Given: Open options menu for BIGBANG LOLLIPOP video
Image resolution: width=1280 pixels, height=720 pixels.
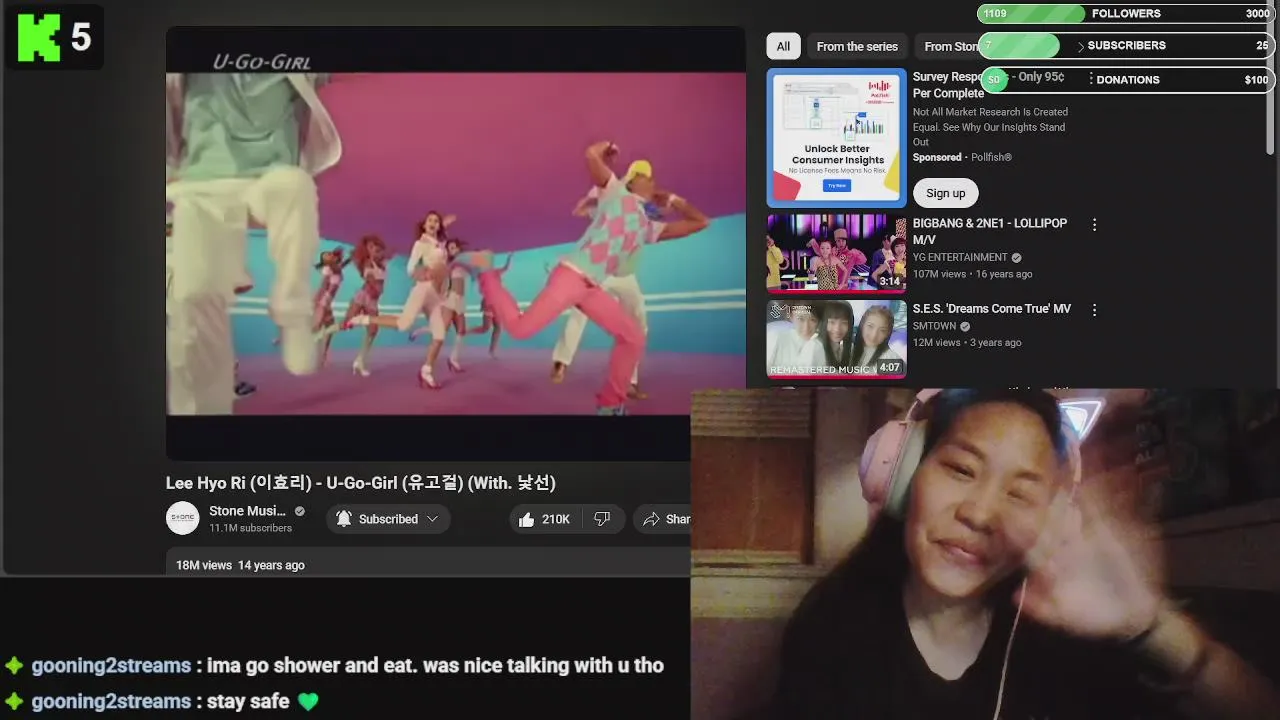Looking at the screenshot, I should pos(1094,225).
